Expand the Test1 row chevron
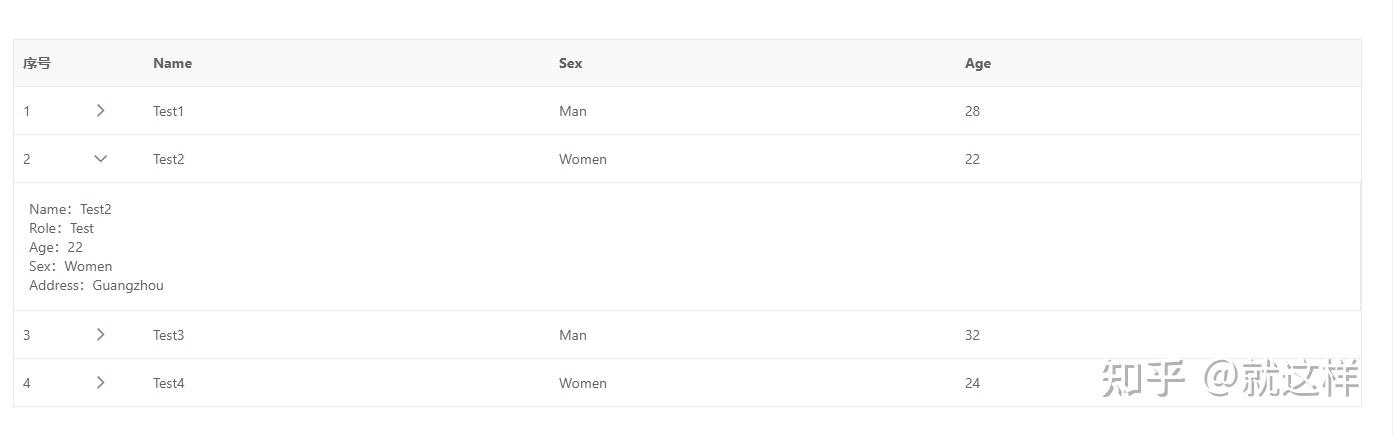Viewport: 1395px width, 435px height. coord(100,111)
